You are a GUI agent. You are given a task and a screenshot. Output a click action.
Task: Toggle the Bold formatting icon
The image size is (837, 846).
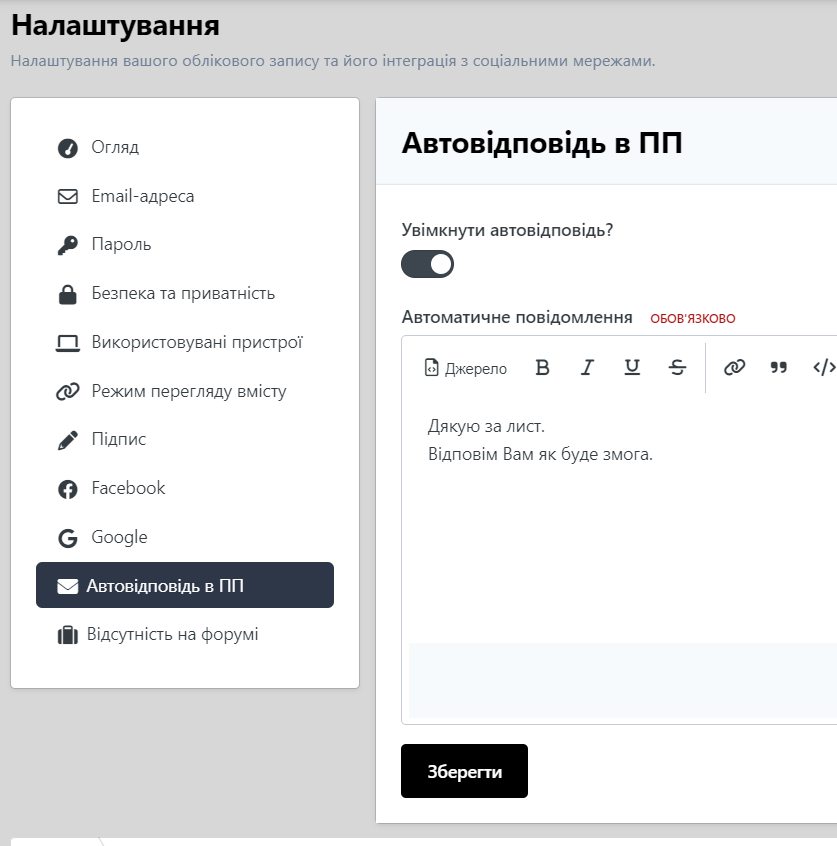pos(543,368)
